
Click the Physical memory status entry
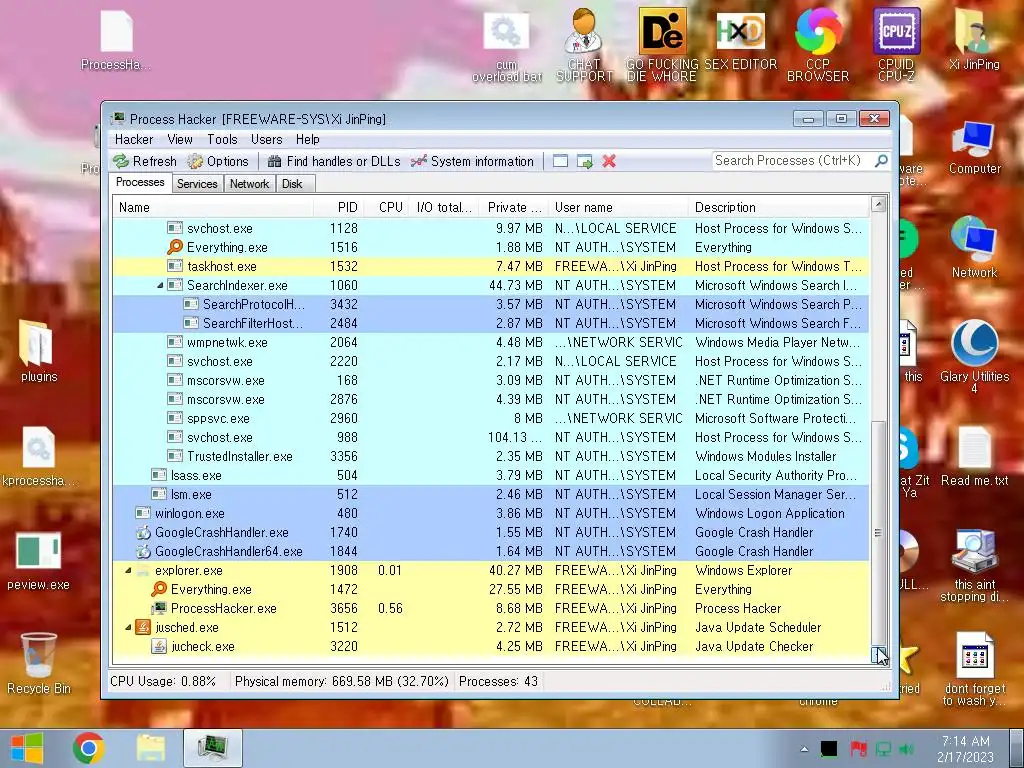click(x=342, y=681)
